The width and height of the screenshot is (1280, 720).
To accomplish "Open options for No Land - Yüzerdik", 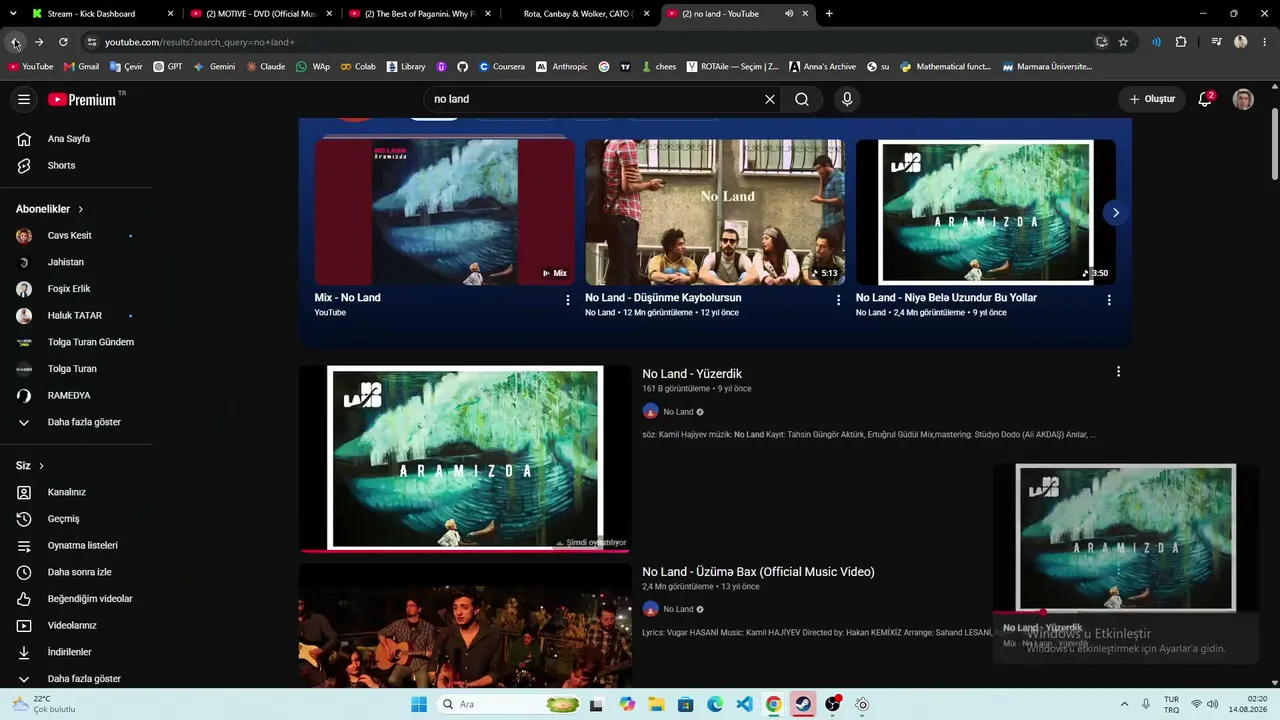I will pyautogui.click(x=1118, y=372).
